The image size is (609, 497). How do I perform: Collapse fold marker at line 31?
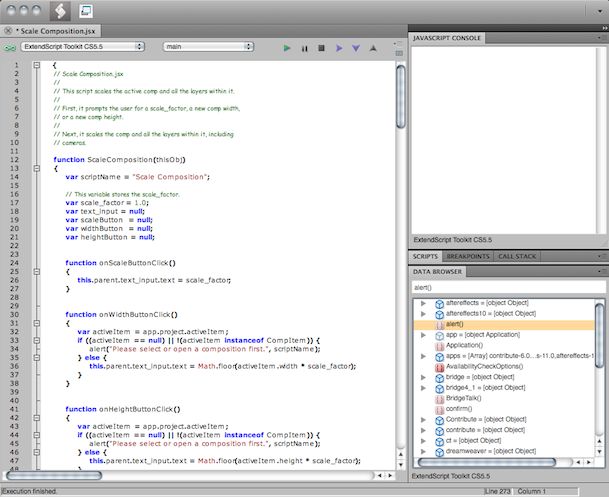pos(37,323)
